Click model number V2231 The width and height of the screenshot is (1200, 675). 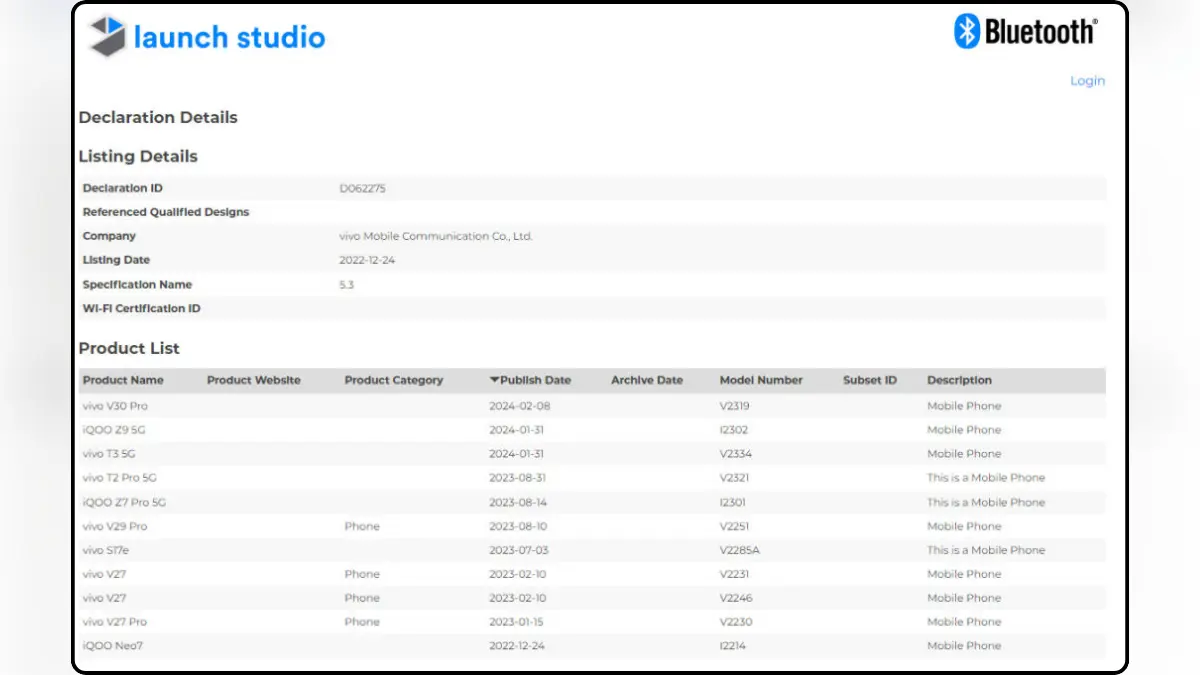[734, 574]
